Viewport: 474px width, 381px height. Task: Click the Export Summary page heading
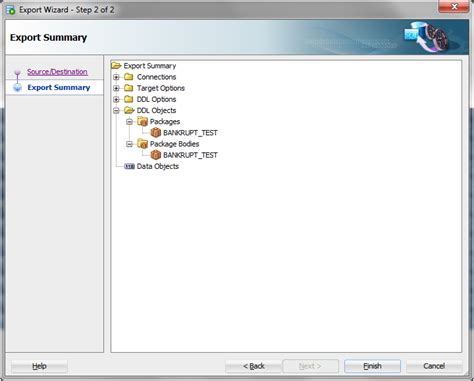point(48,38)
